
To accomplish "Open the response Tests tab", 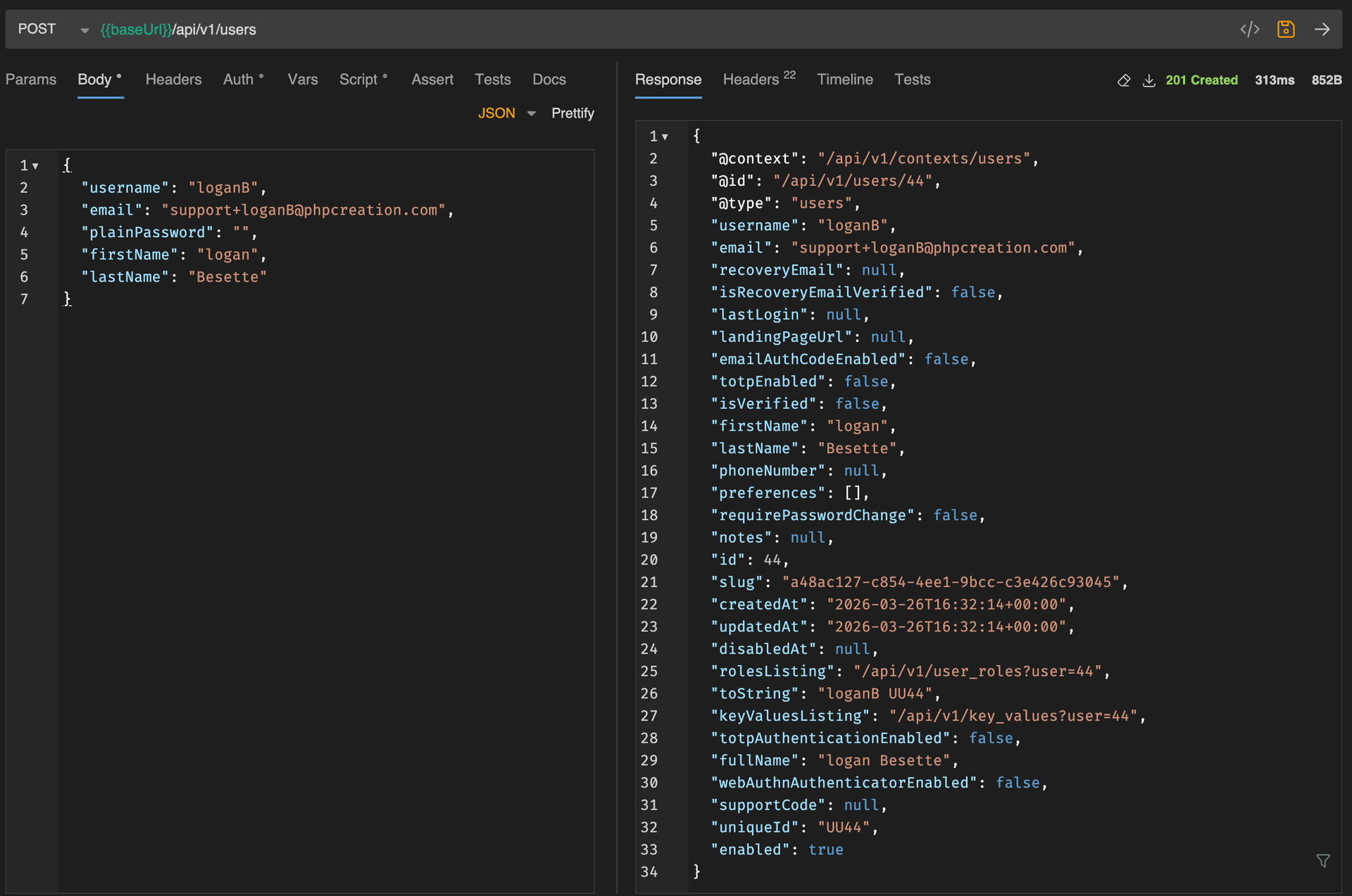I will pos(913,80).
